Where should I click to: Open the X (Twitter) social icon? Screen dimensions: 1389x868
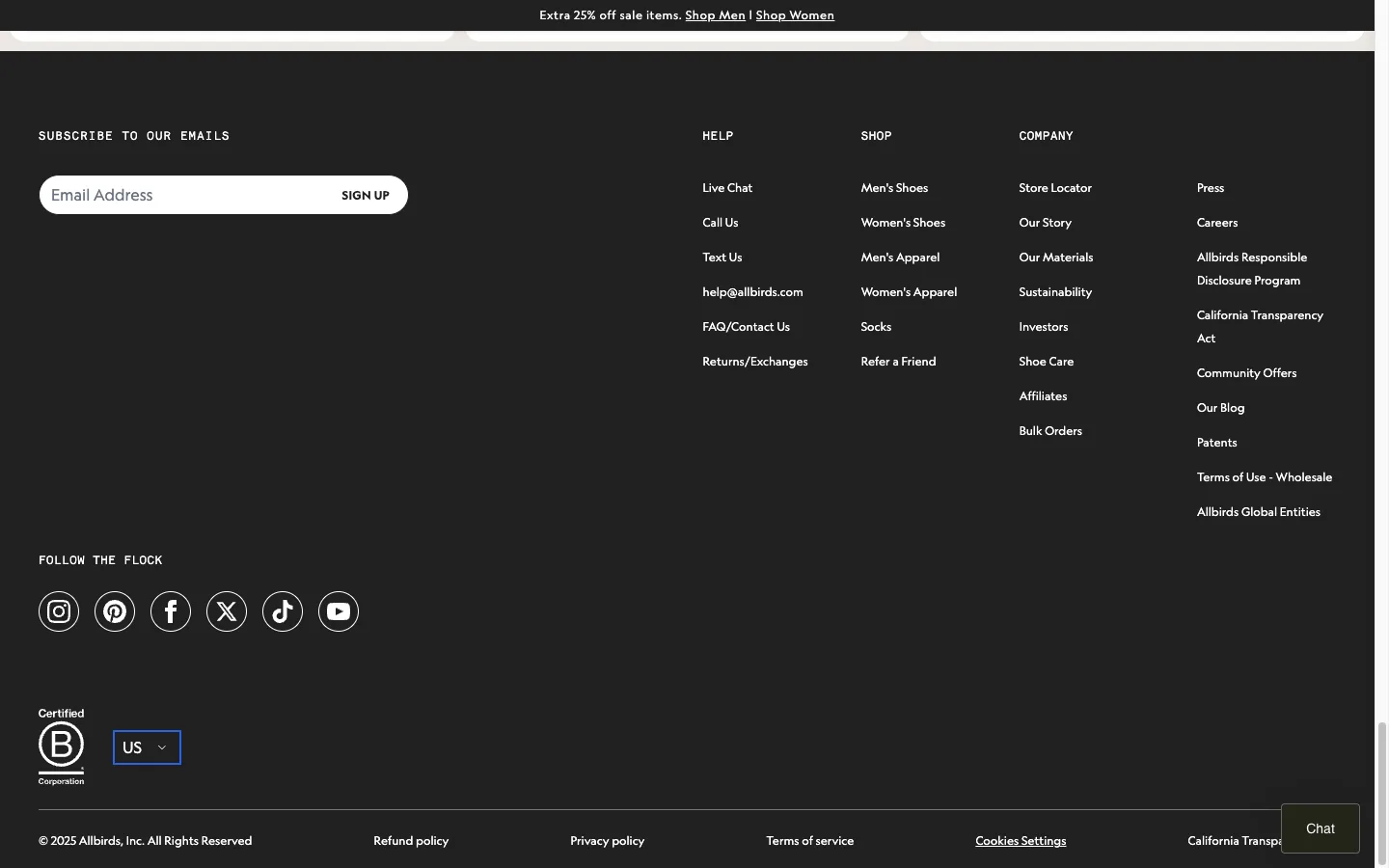[x=227, y=611]
